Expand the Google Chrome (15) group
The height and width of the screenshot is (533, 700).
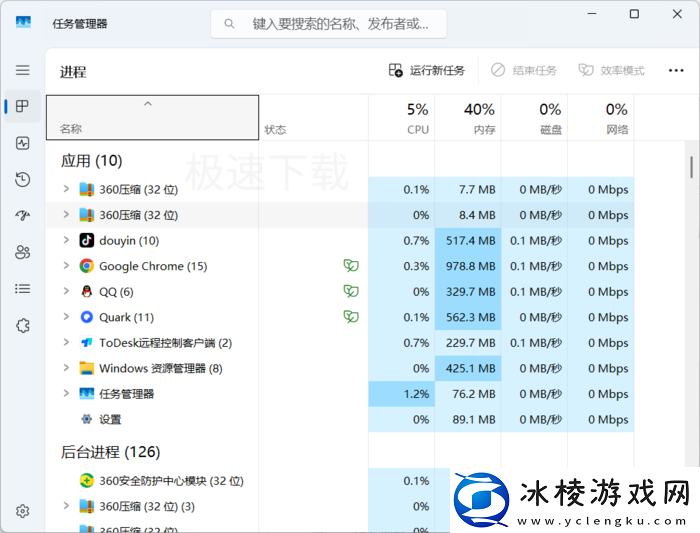pyautogui.click(x=66, y=265)
